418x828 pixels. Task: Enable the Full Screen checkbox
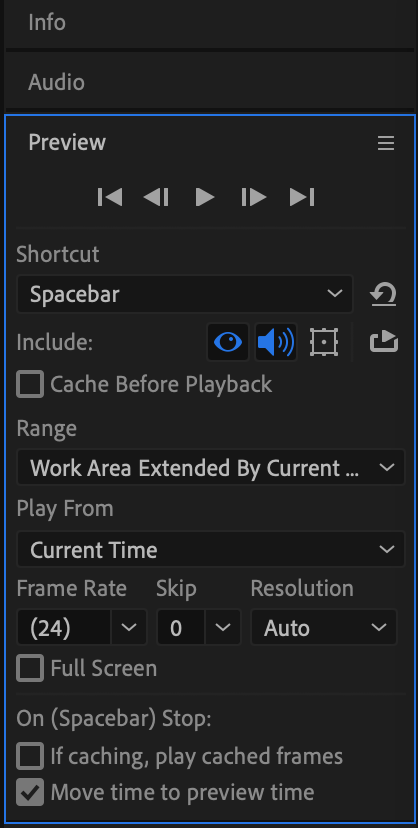coord(30,668)
